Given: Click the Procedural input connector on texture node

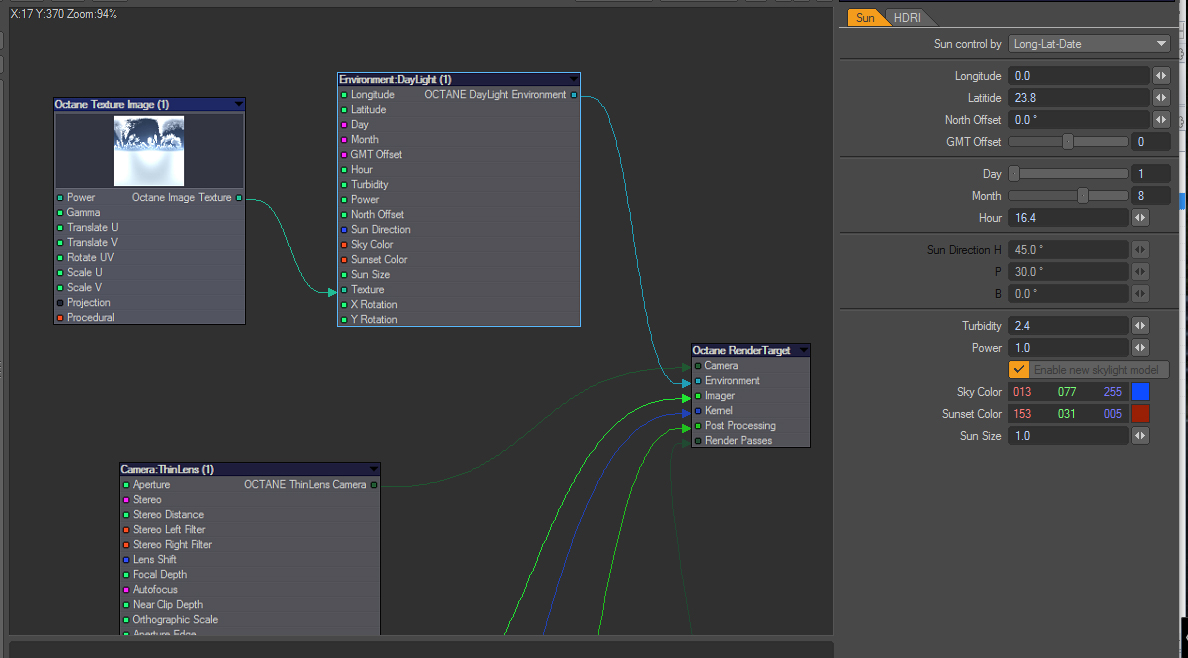Looking at the screenshot, I should click(60, 318).
